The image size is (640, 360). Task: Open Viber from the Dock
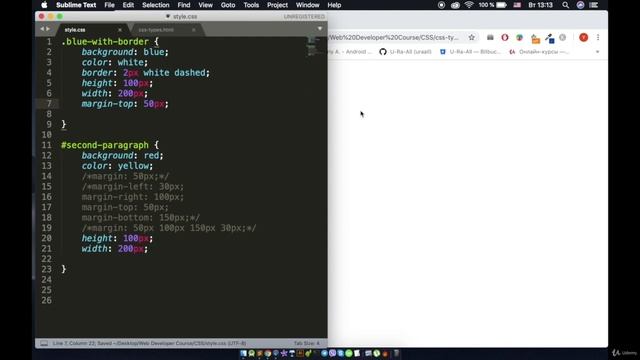point(332,353)
